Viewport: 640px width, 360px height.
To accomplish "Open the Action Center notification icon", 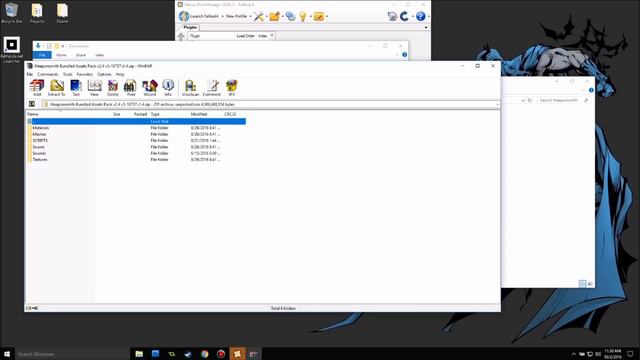I will click(x=630, y=354).
